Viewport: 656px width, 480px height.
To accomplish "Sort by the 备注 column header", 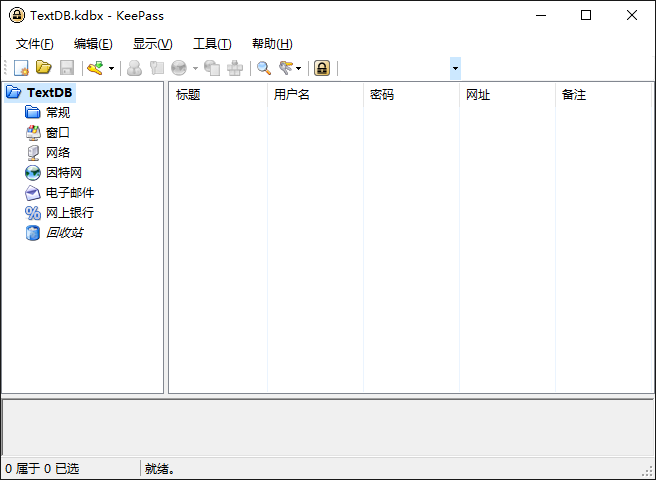I will pyautogui.click(x=603, y=95).
